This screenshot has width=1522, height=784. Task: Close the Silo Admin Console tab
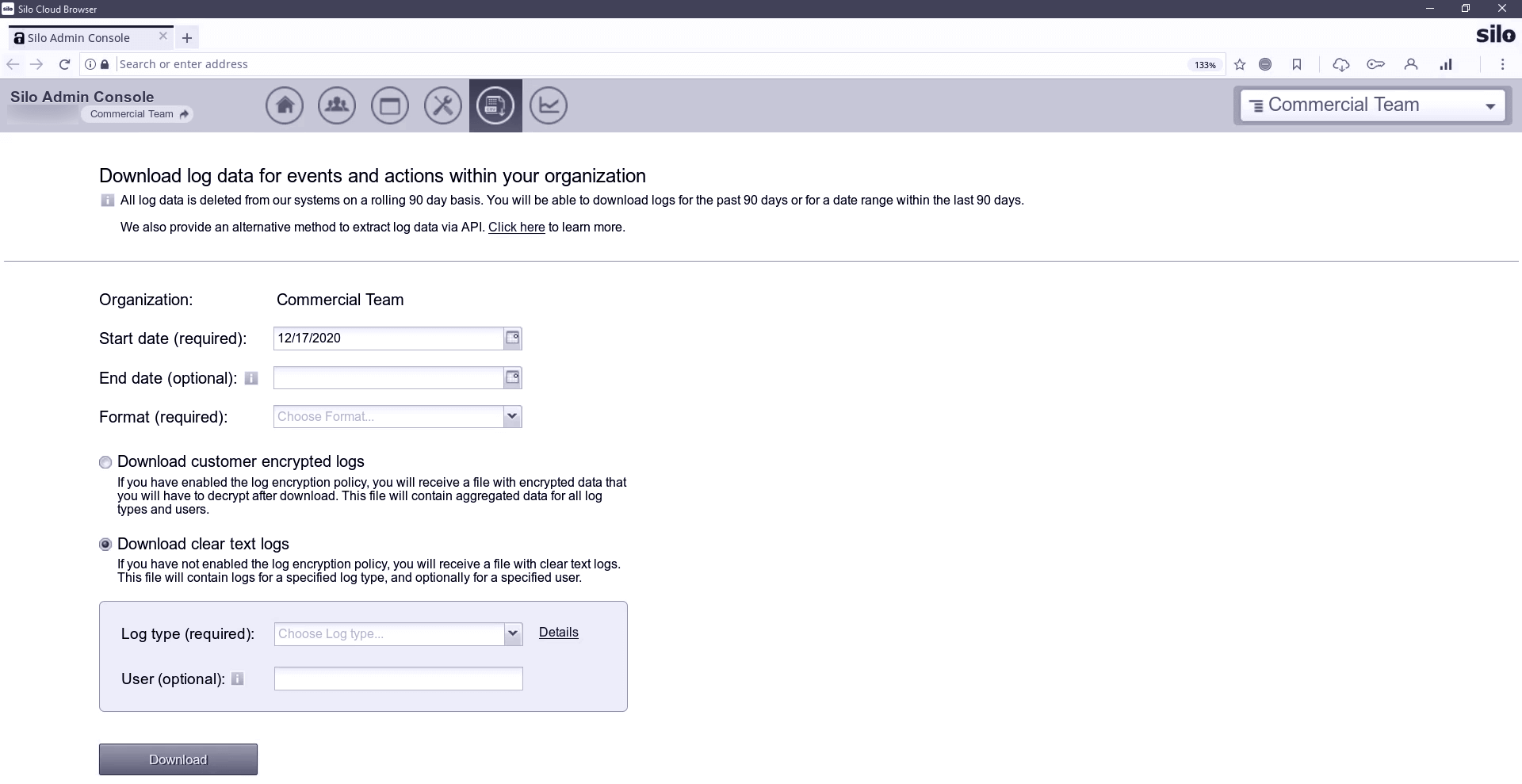tap(163, 36)
